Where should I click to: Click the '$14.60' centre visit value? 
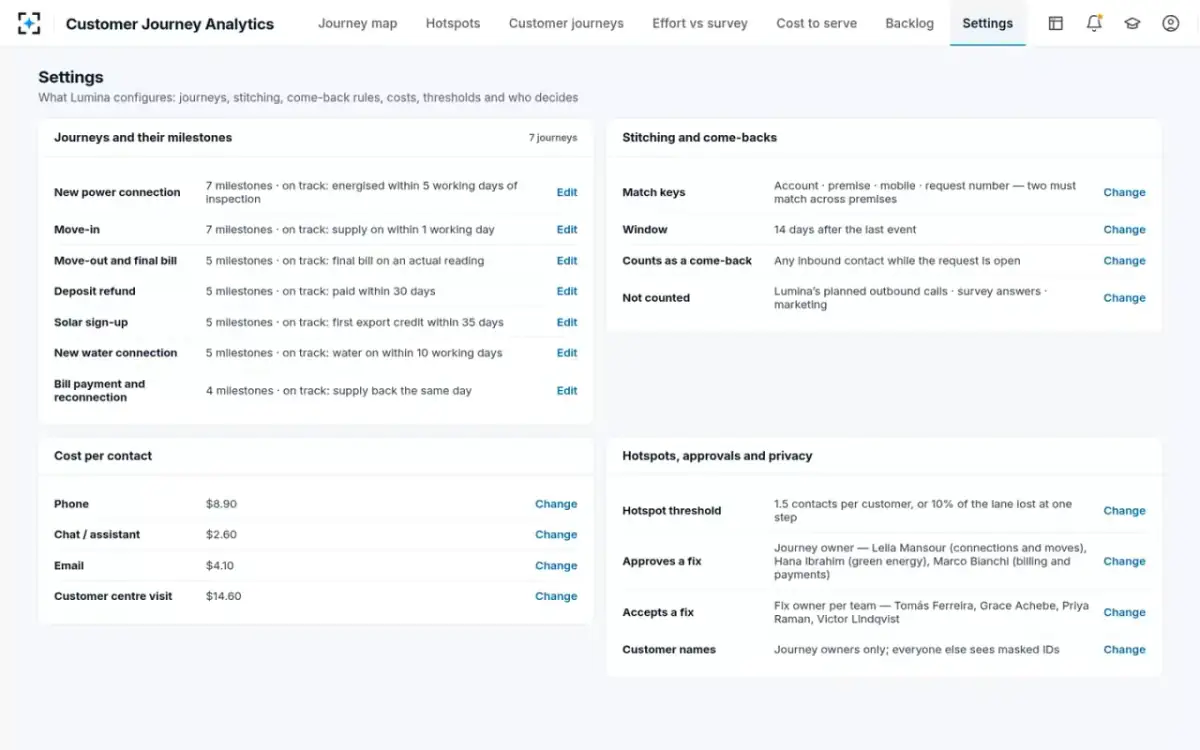(x=224, y=596)
